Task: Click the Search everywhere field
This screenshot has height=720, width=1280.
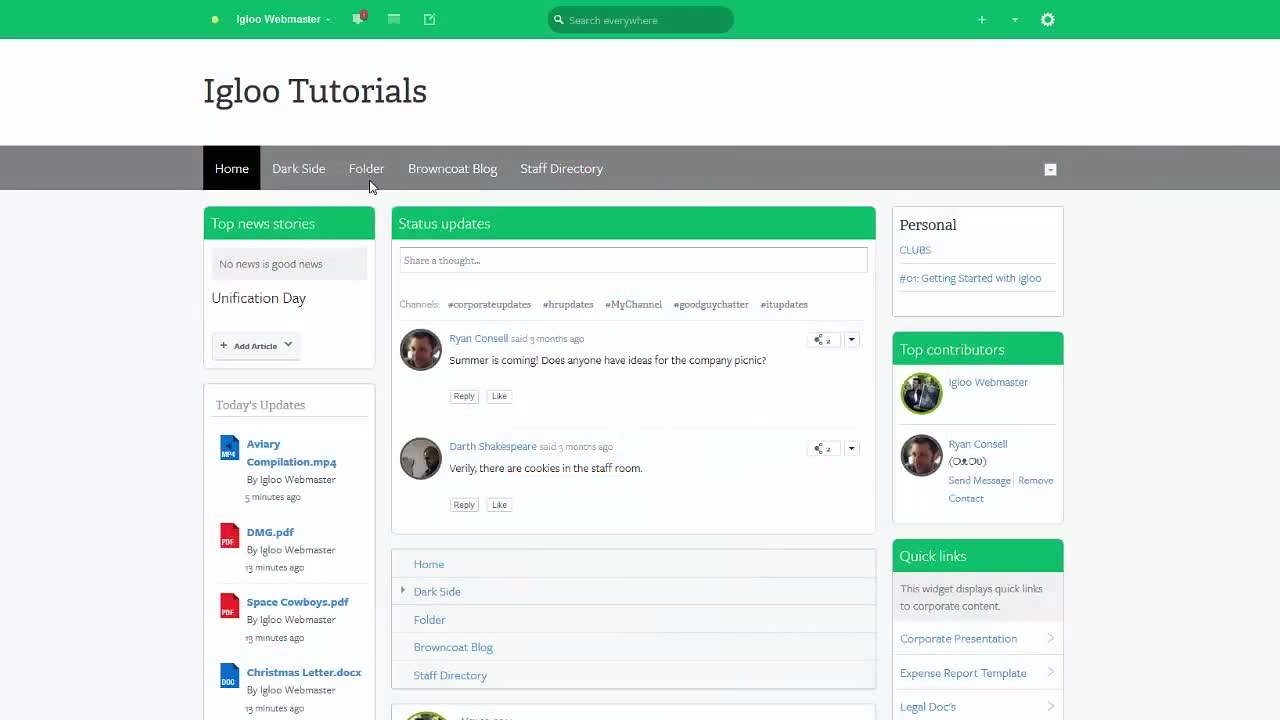Action: coord(641,20)
